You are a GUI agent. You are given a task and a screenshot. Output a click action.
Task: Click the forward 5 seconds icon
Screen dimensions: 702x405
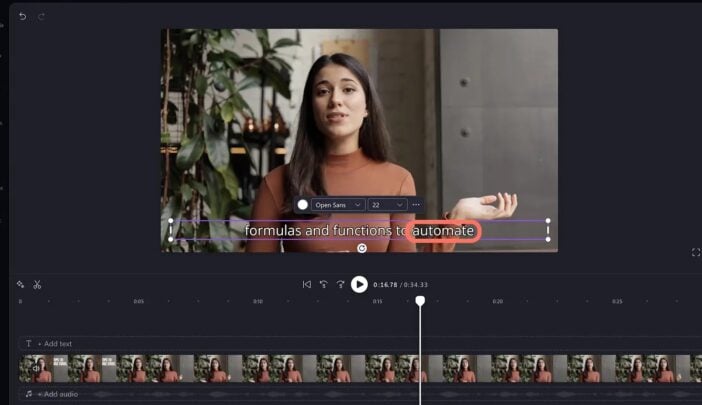click(340, 285)
